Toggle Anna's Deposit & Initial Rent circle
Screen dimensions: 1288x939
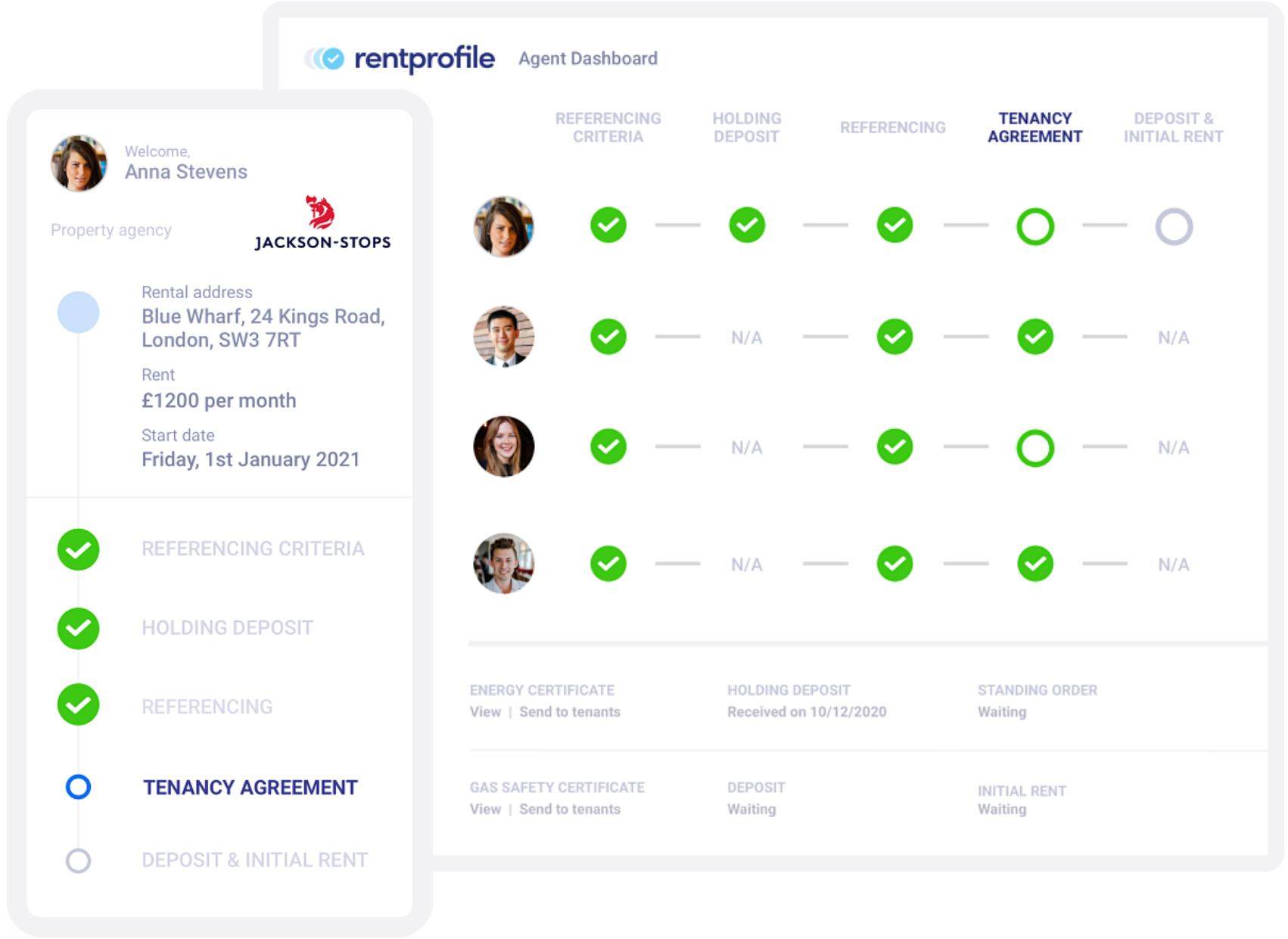(1174, 225)
